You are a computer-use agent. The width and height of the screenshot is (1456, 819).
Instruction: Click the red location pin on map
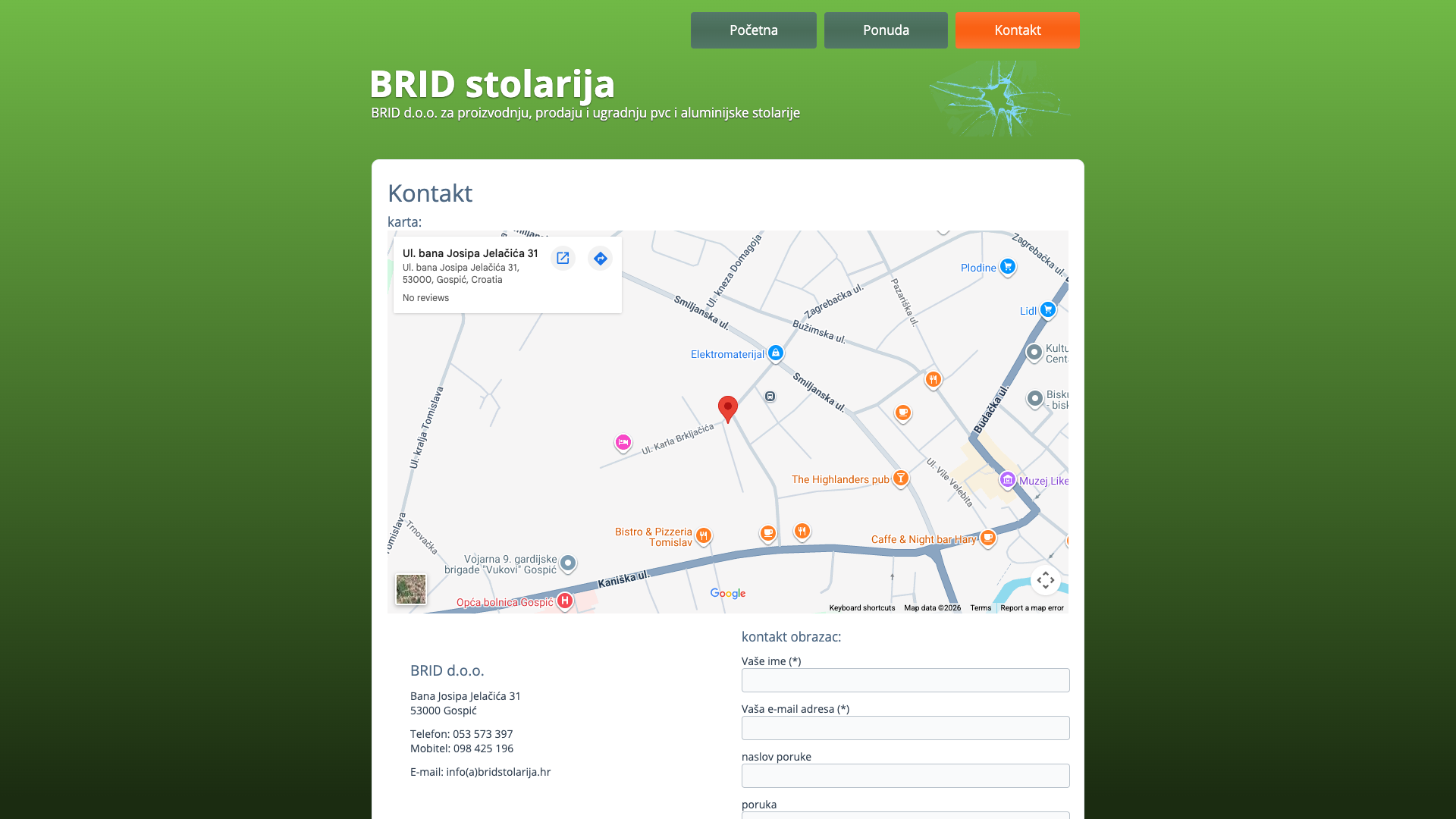pyautogui.click(x=728, y=409)
